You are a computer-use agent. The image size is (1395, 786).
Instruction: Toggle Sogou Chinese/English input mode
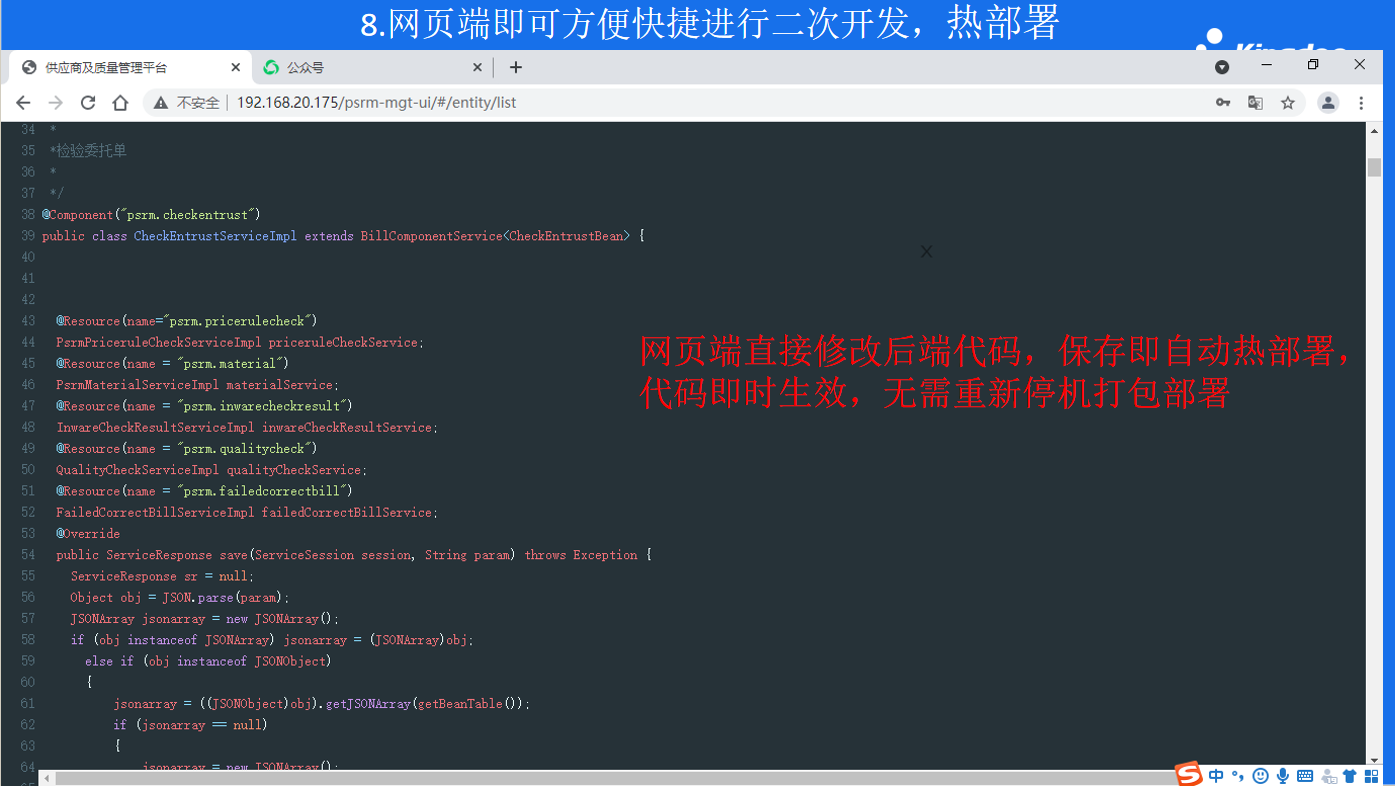tap(1216, 776)
